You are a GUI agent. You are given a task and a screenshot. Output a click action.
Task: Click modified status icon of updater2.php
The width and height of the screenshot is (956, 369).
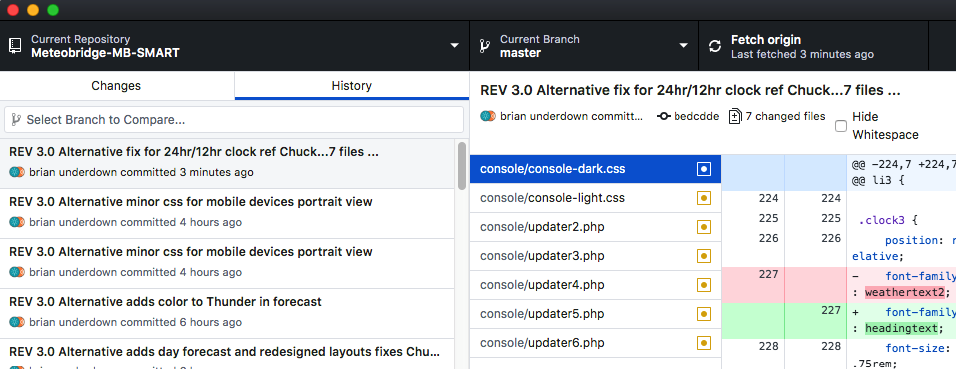click(704, 227)
